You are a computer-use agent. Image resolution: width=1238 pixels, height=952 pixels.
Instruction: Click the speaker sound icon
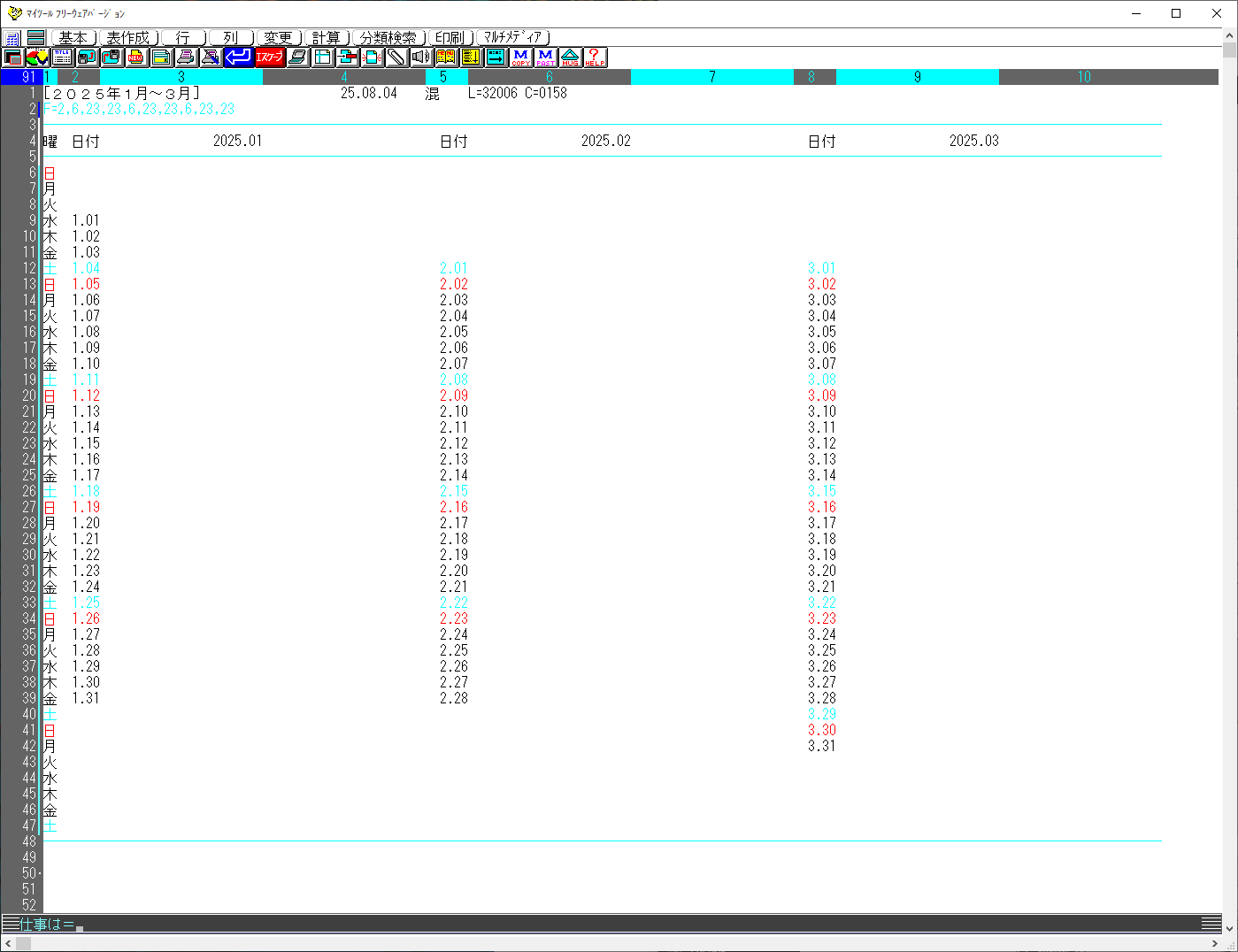[421, 58]
